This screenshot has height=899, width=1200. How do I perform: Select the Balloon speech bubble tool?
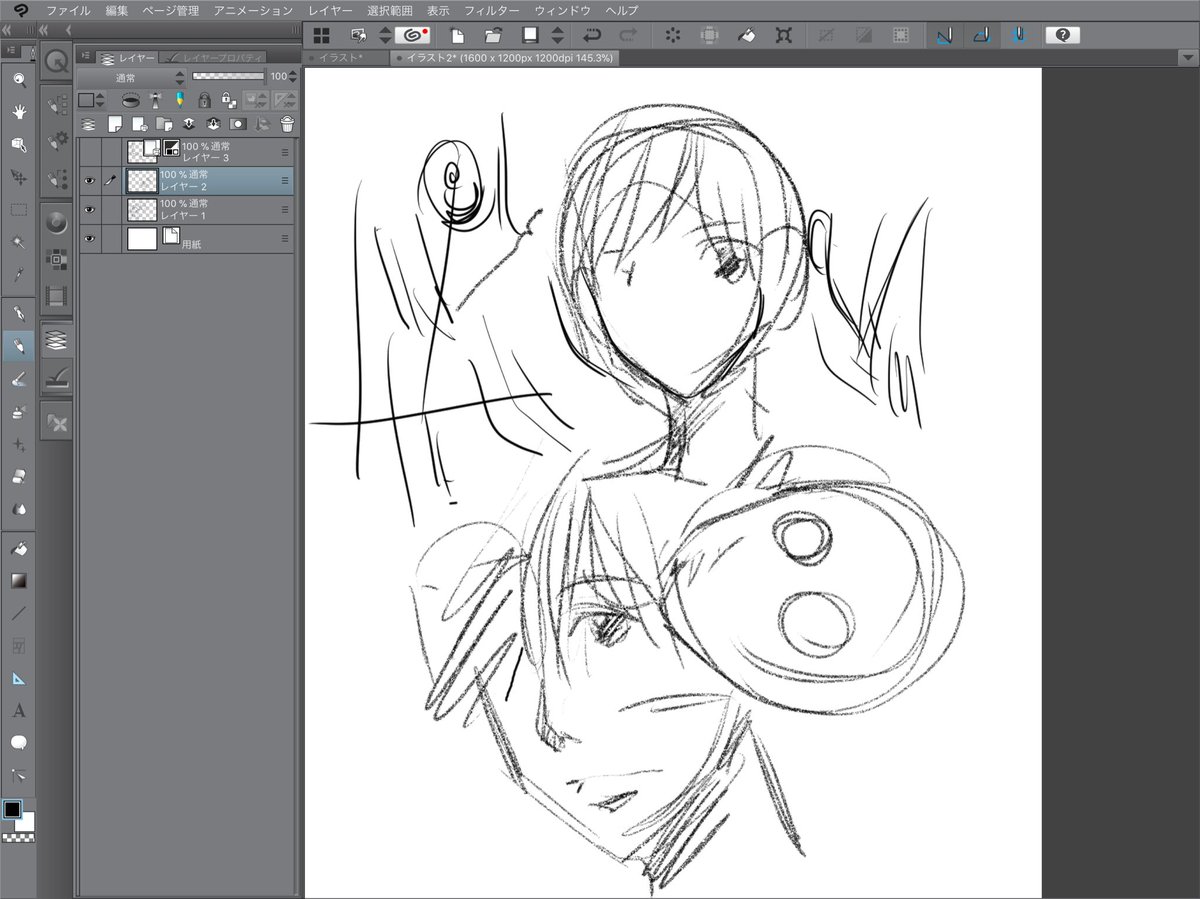coord(18,743)
